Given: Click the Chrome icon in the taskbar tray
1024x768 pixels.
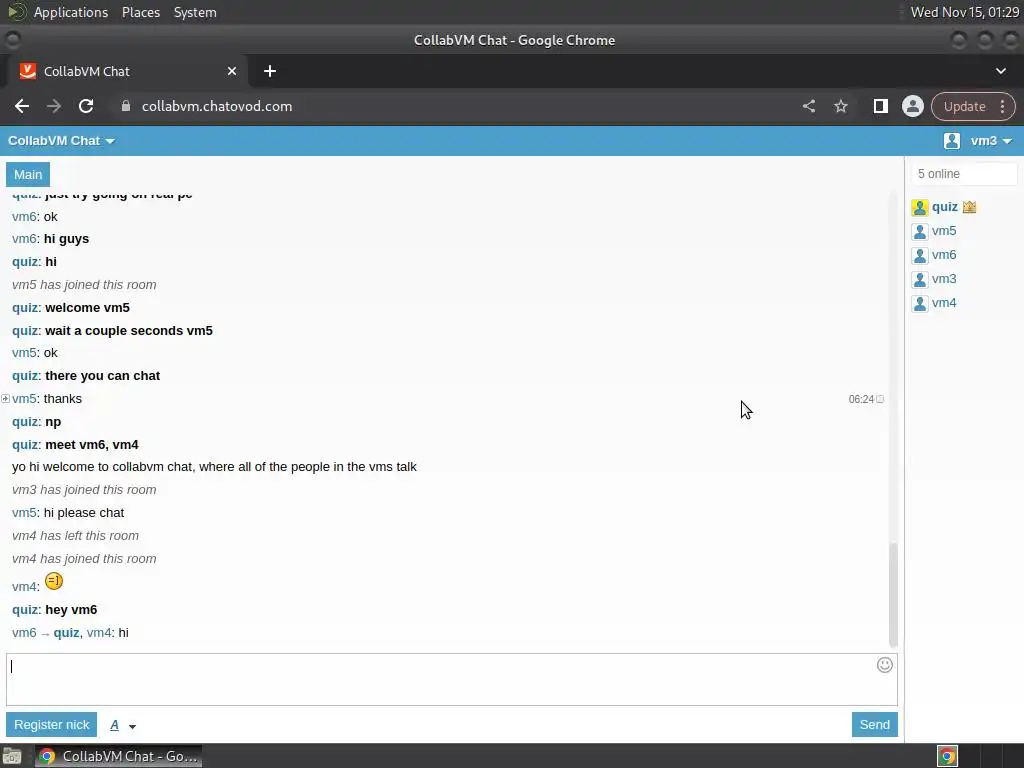Looking at the screenshot, I should click(947, 756).
